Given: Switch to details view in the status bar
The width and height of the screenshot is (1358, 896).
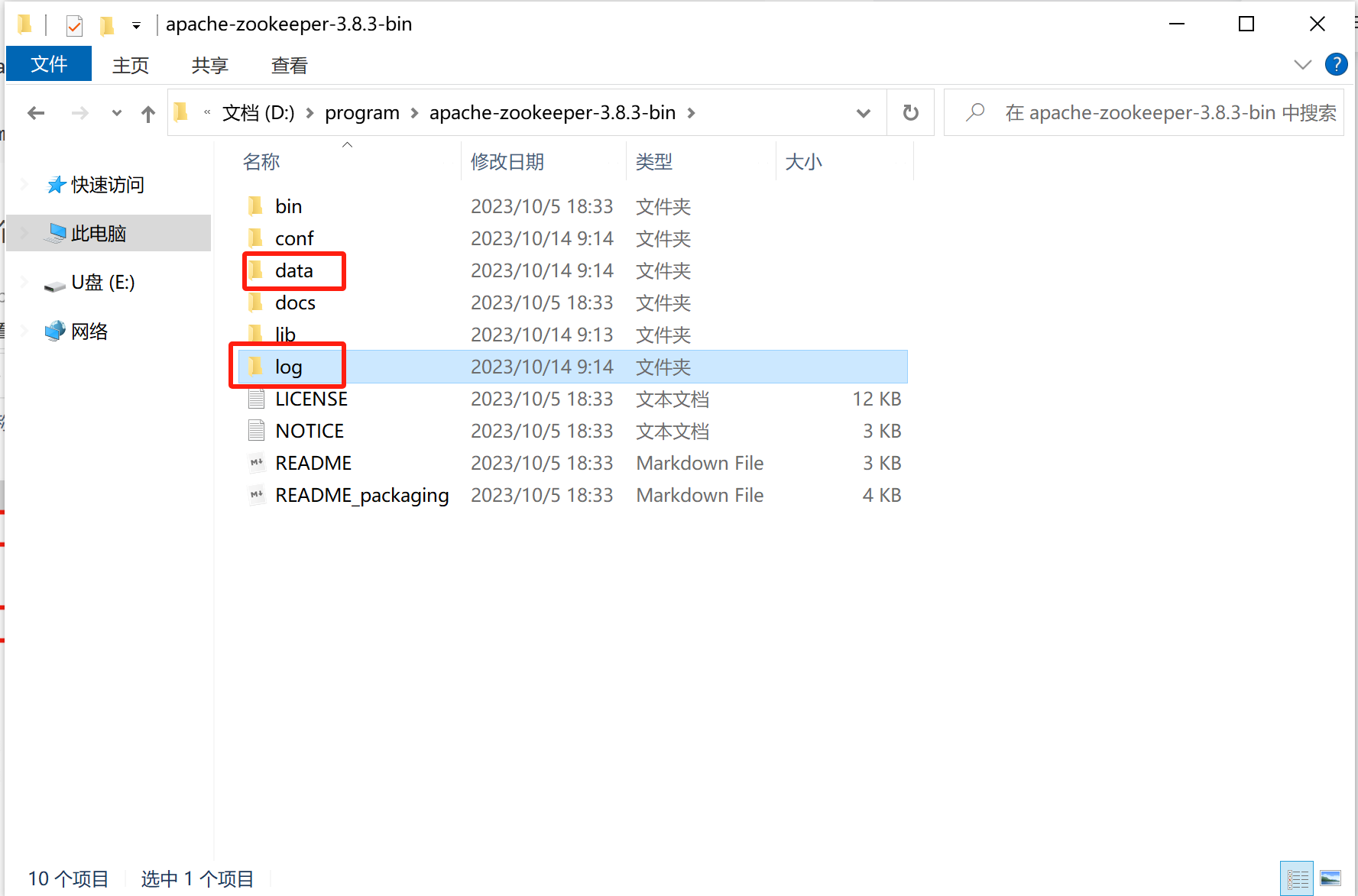Looking at the screenshot, I should pyautogui.click(x=1297, y=878).
